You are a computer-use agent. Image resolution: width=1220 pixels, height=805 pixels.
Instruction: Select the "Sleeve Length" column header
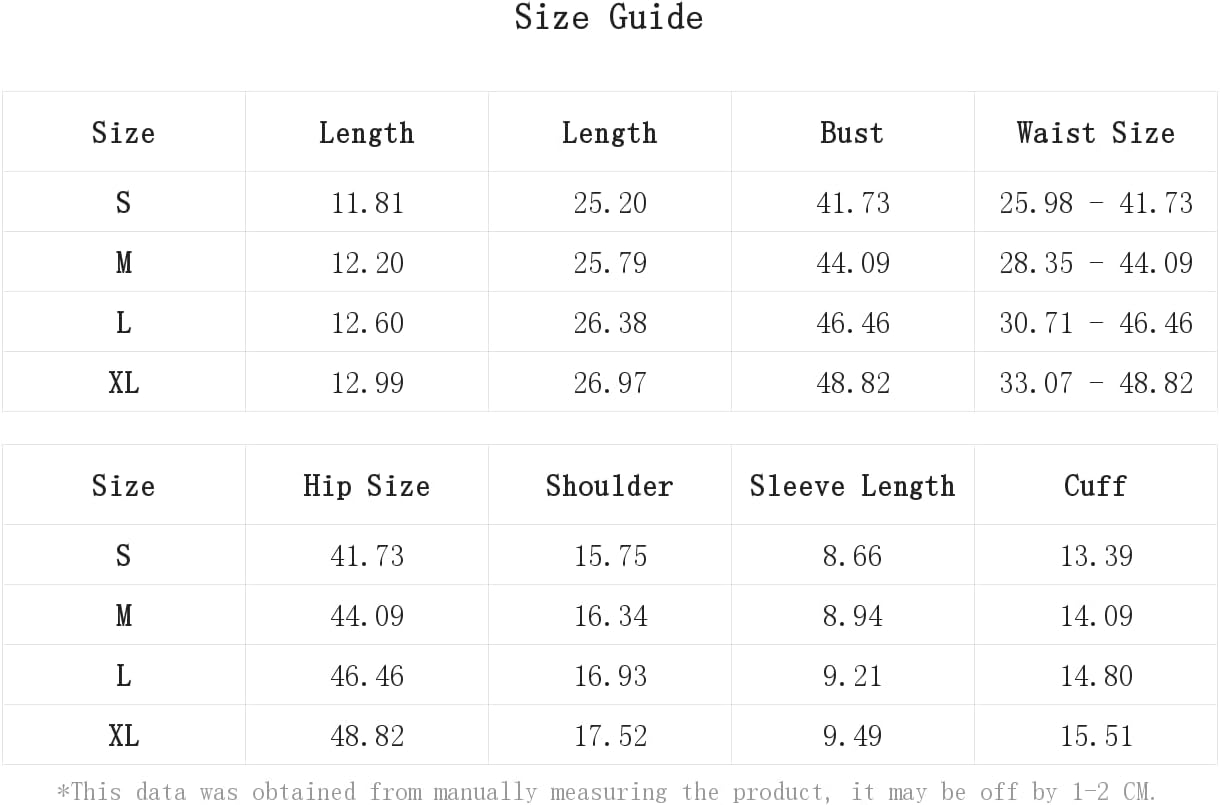pyautogui.click(x=852, y=486)
